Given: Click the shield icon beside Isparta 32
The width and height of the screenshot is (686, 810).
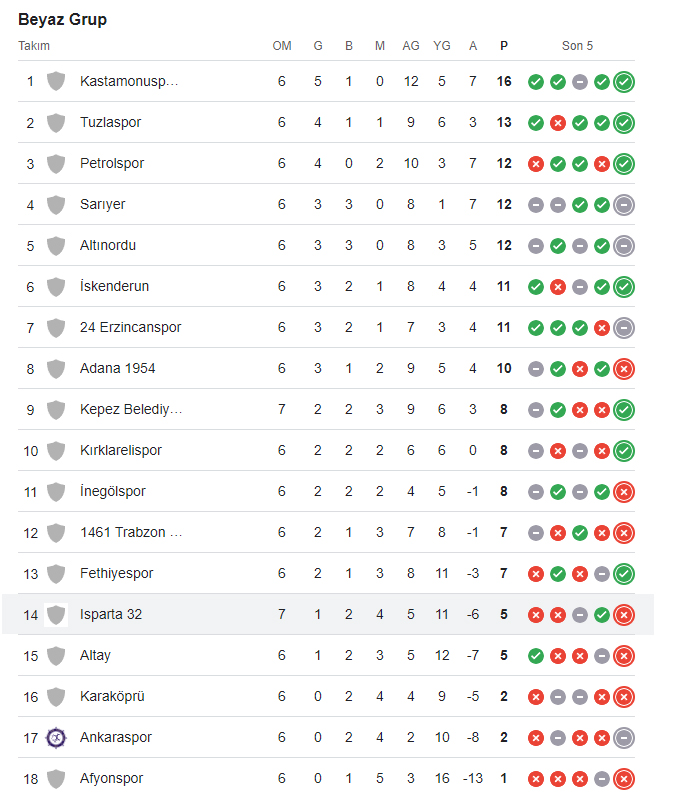Looking at the screenshot, I should point(56,615).
